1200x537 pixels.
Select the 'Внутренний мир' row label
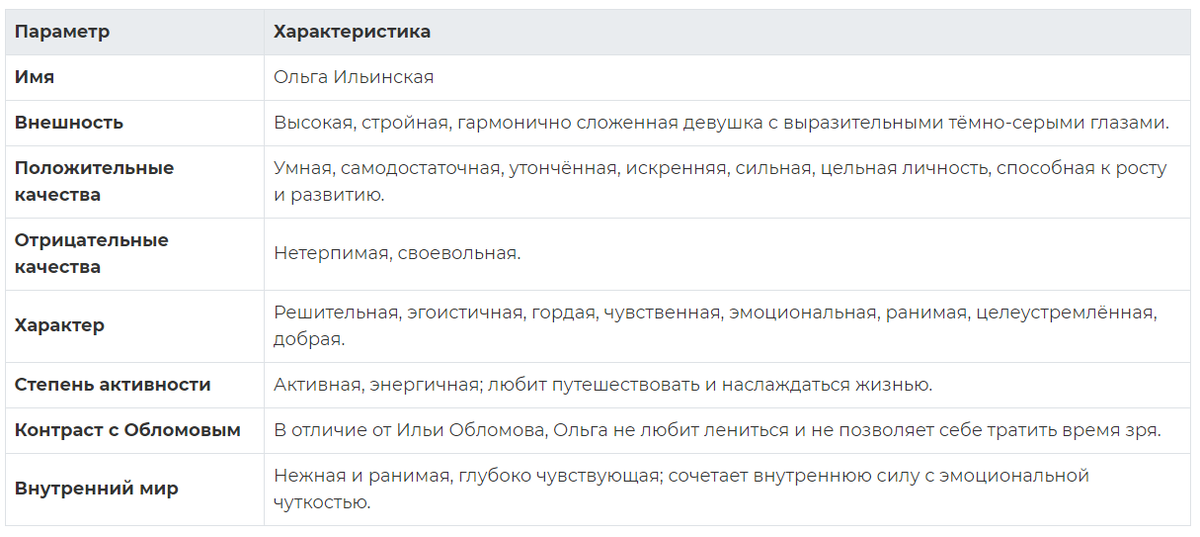(x=96, y=490)
